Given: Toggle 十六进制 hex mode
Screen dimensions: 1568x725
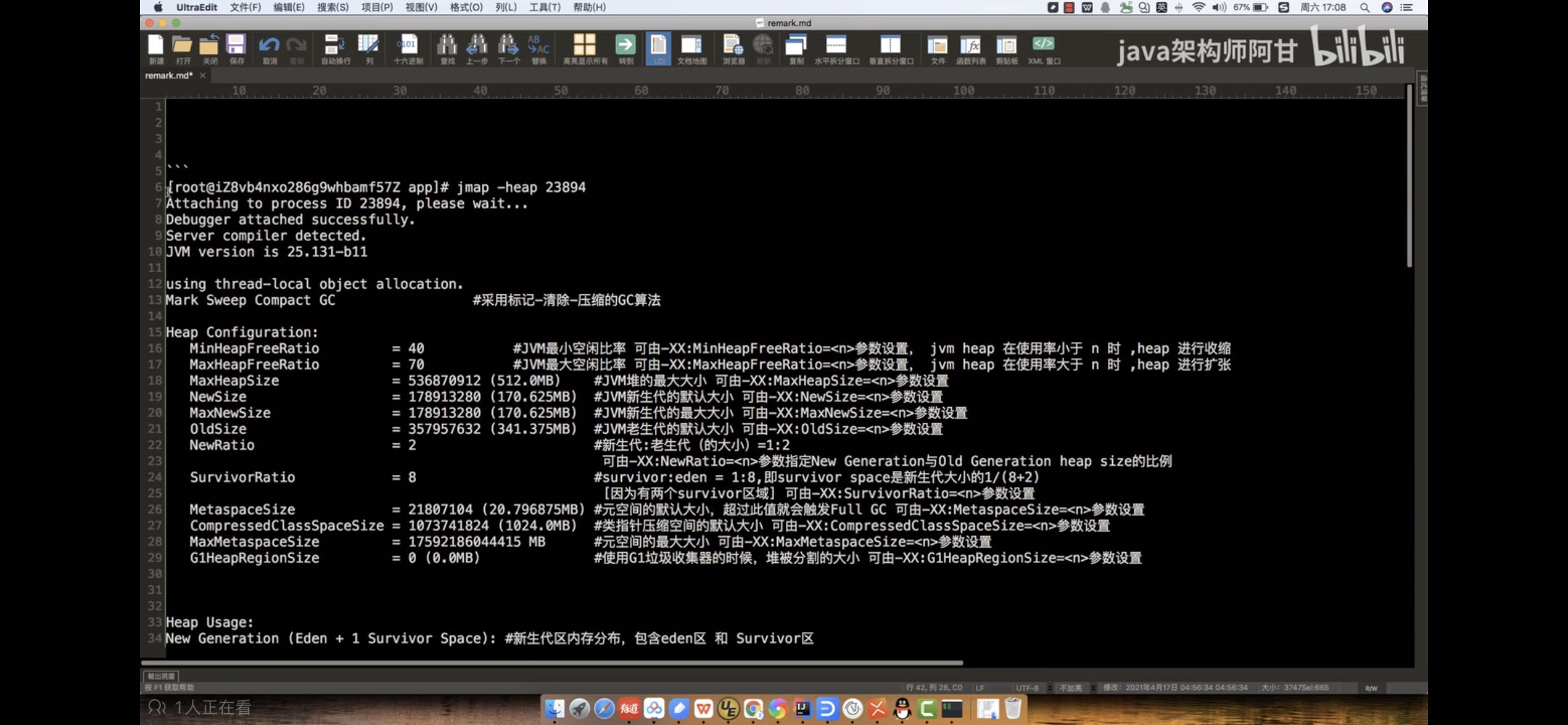Looking at the screenshot, I should tap(407, 49).
